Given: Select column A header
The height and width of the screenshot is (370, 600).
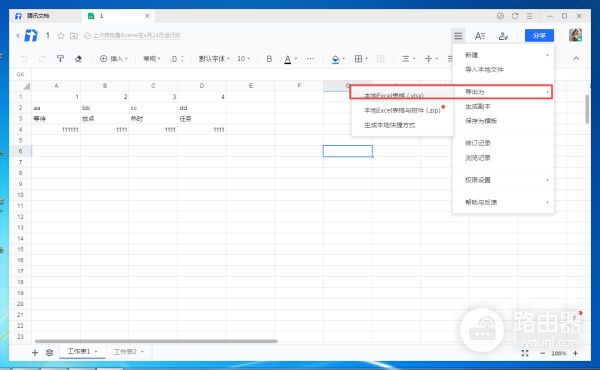Looking at the screenshot, I should pyautogui.click(x=56, y=86).
